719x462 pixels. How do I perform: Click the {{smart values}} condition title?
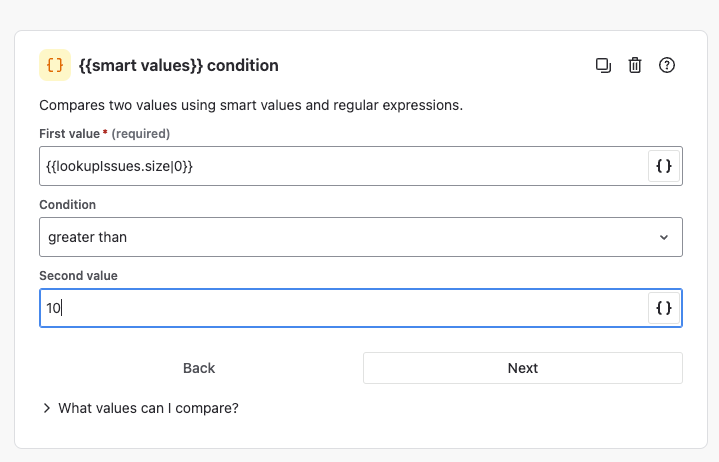178,65
